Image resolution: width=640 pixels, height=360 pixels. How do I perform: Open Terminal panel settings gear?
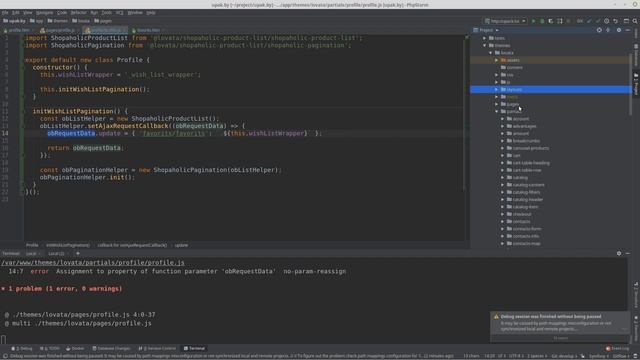coord(619,253)
